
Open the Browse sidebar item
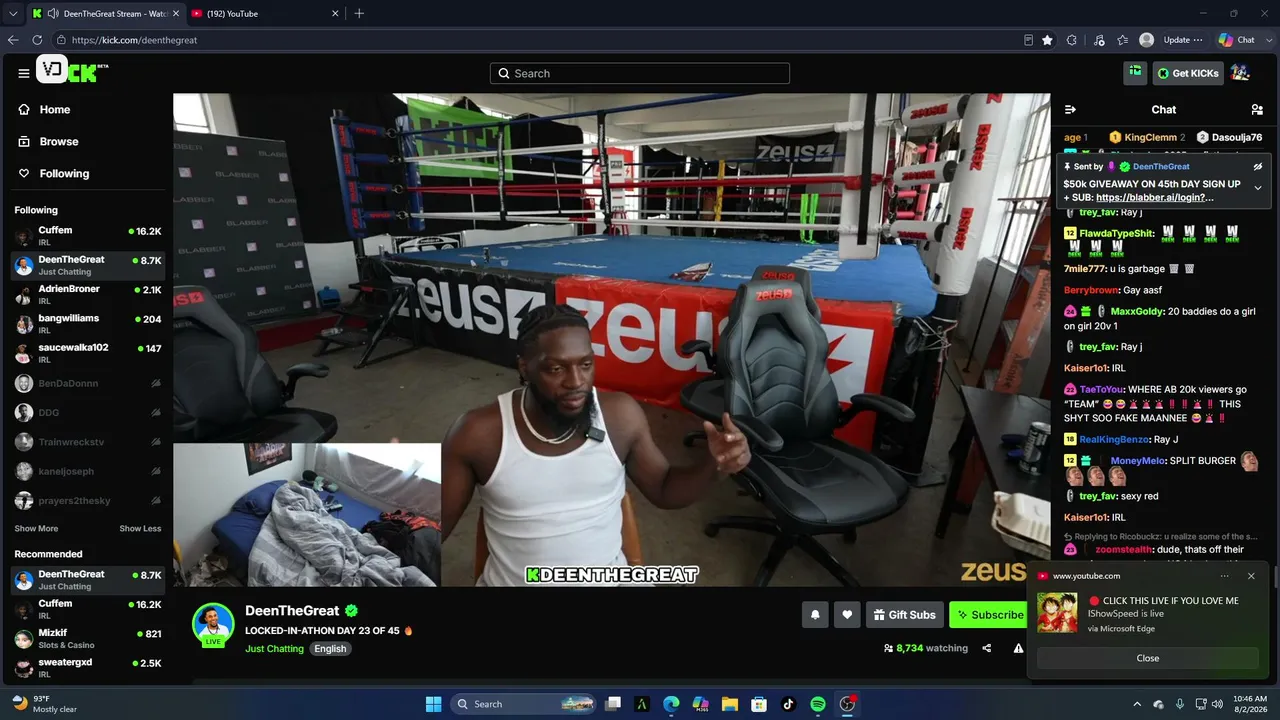click(x=48, y=142)
